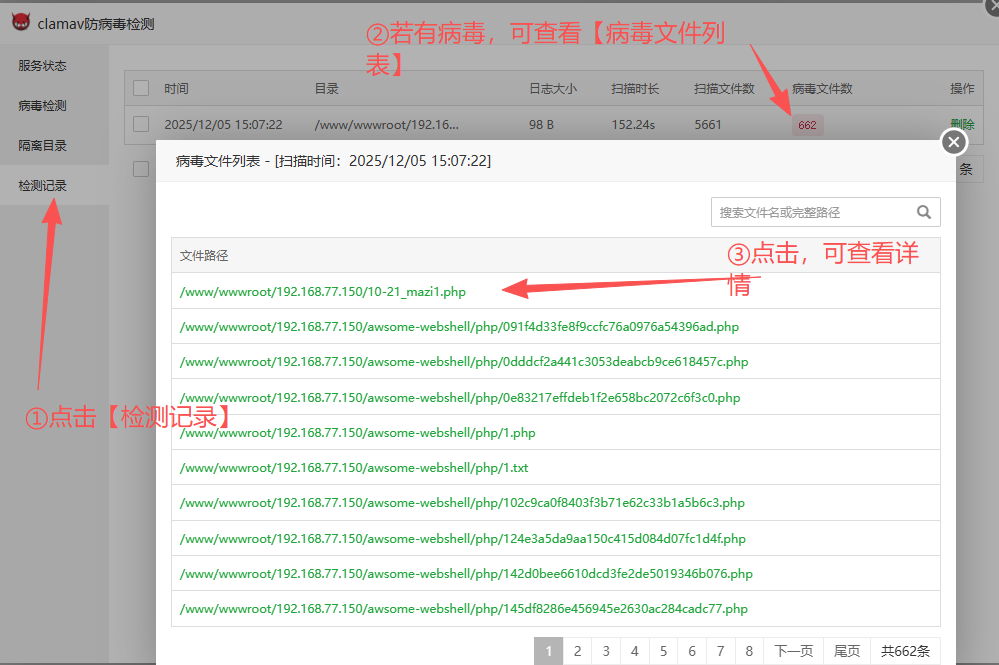
Task: Check the 2025/12/05 15:07:22 scan record checkbox
Action: point(141,125)
